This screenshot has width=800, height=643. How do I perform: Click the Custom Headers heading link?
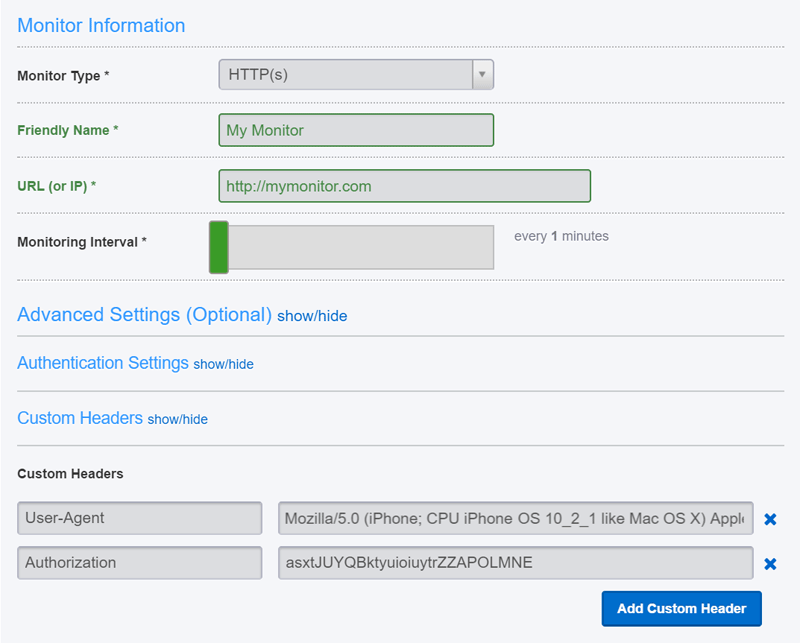tap(79, 417)
